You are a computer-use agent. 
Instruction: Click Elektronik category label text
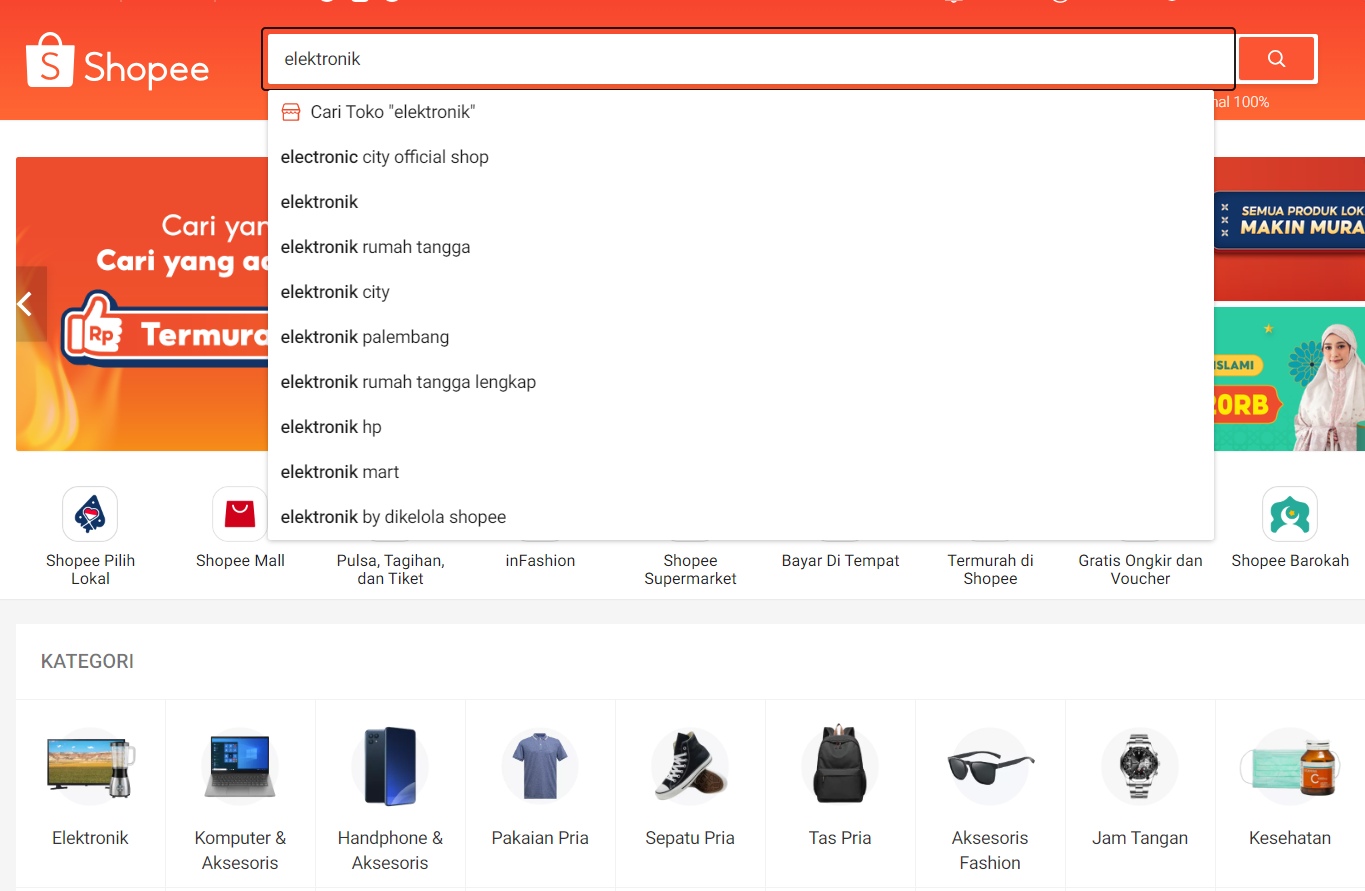coord(90,838)
